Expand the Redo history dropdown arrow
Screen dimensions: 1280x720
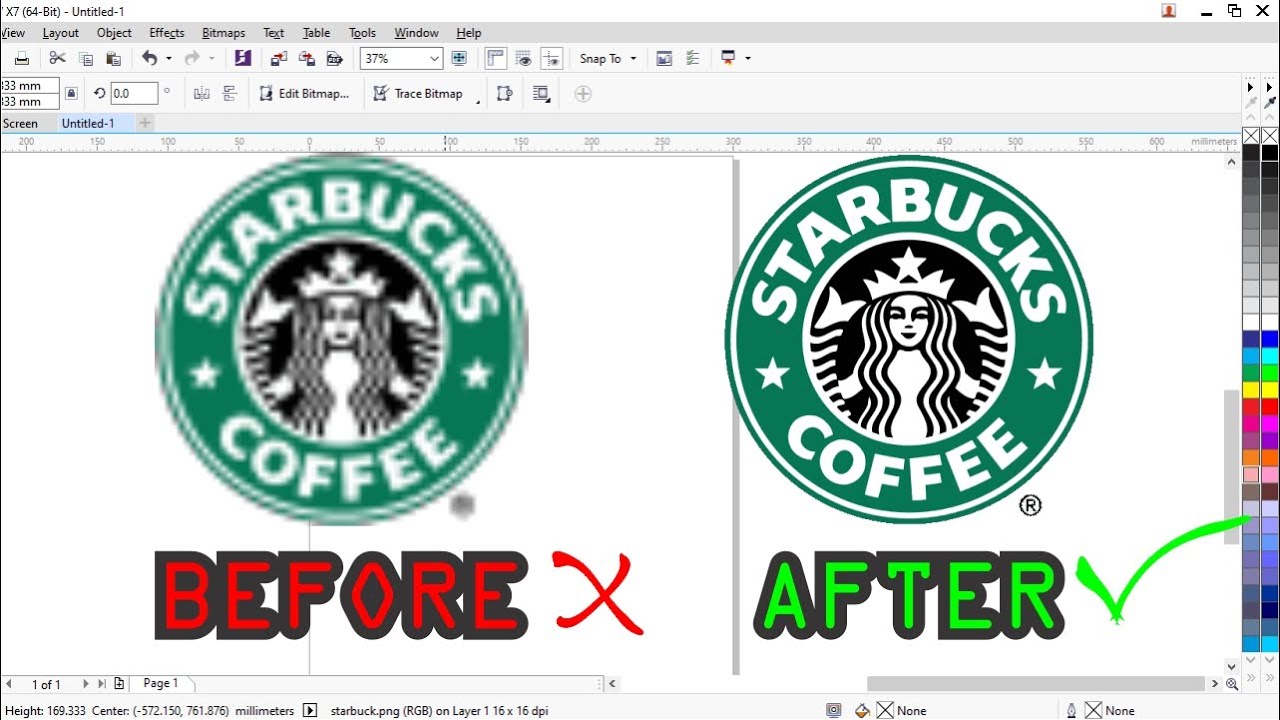(211, 59)
